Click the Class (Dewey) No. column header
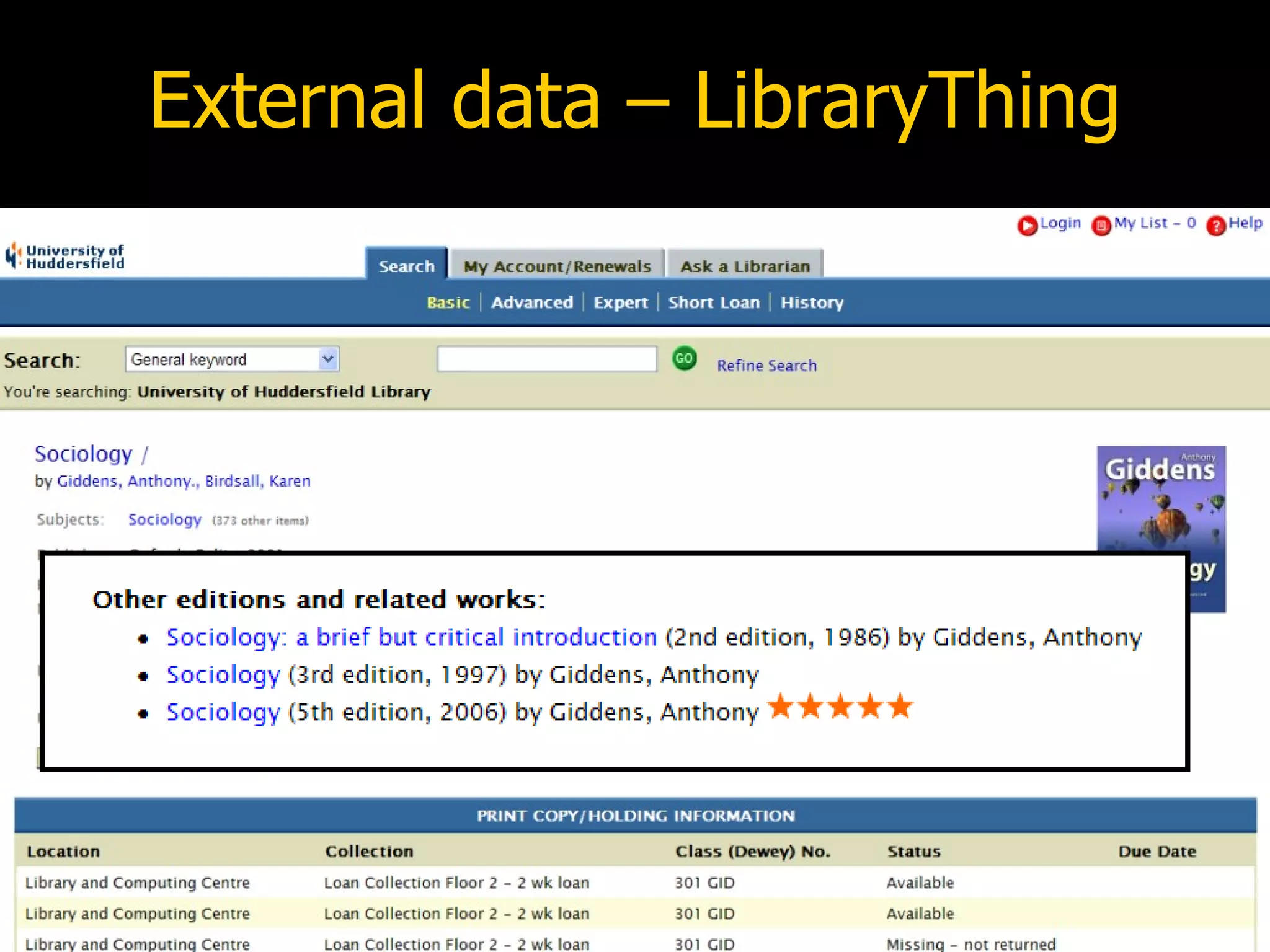1270x952 pixels. (x=753, y=852)
